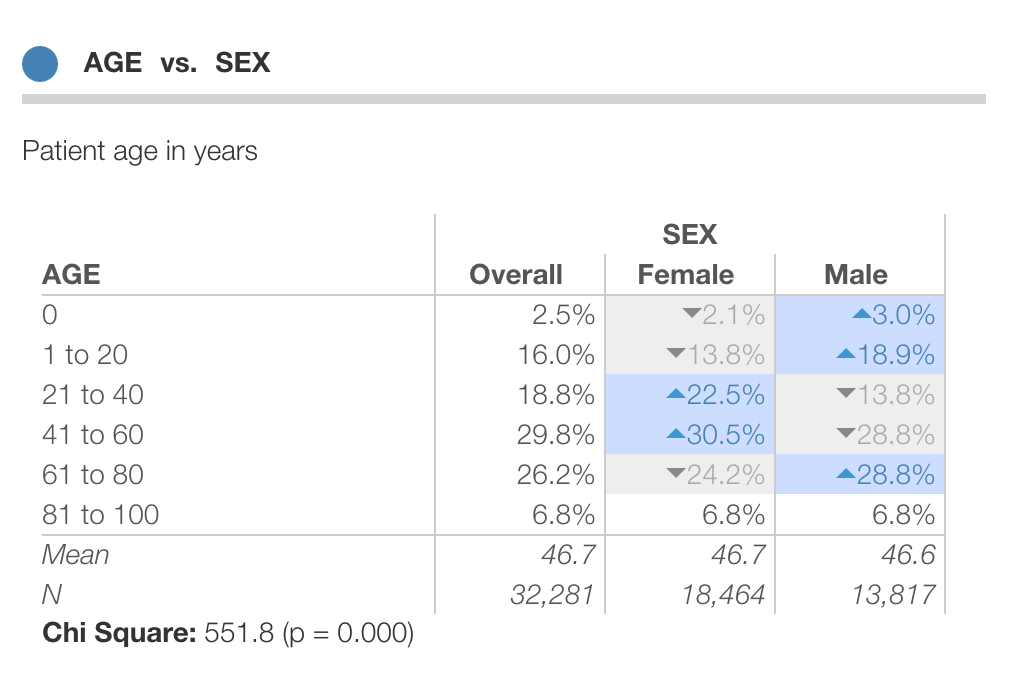Click the Patient age in years description

[x=140, y=152]
